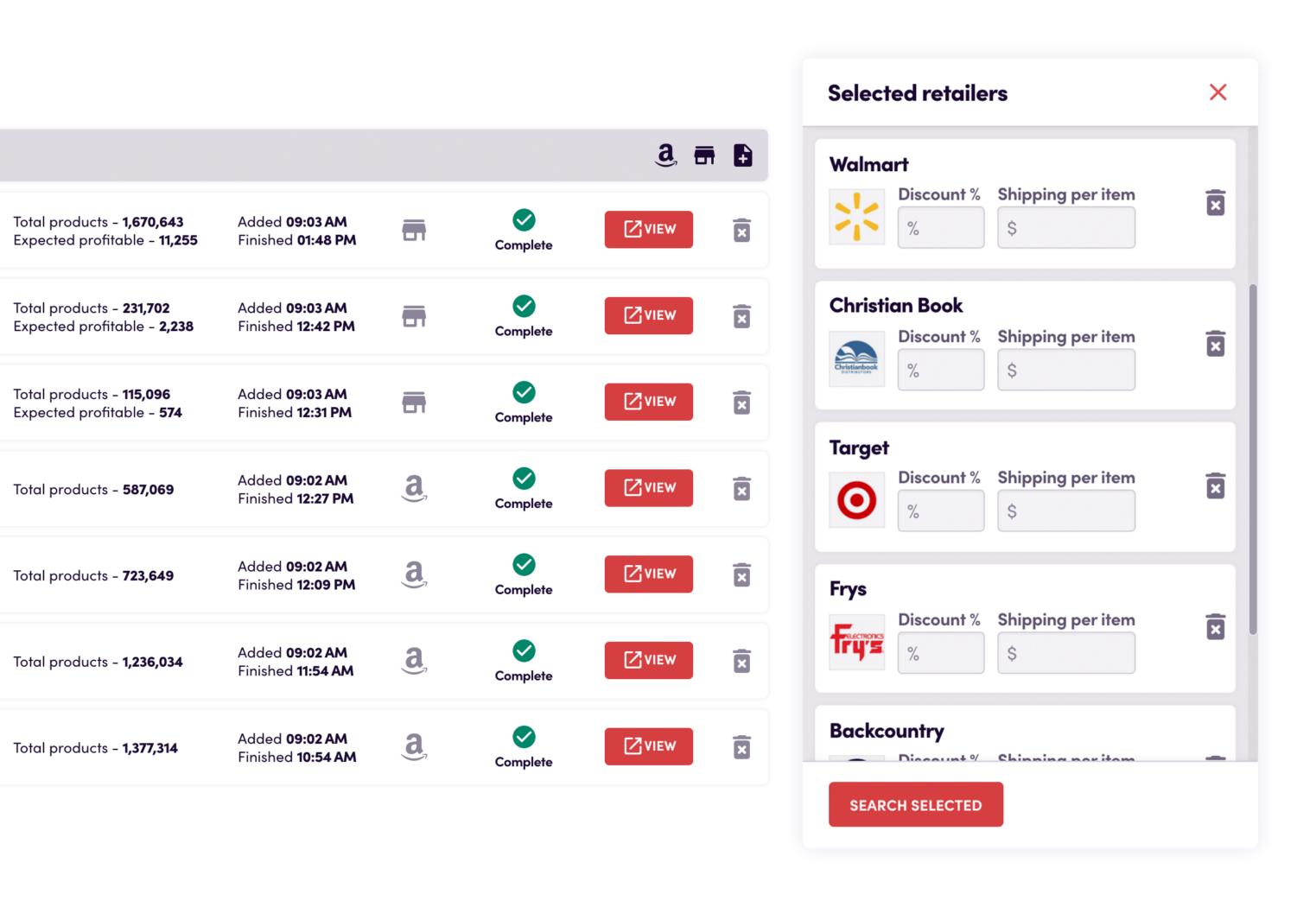Remove Target from selected retailers
The image size is (1316, 907).
coord(1215,485)
